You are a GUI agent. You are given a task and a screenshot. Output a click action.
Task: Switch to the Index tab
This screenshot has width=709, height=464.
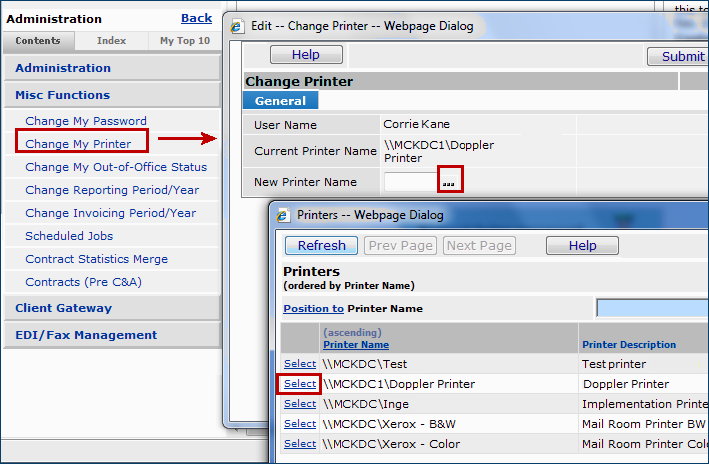click(111, 41)
